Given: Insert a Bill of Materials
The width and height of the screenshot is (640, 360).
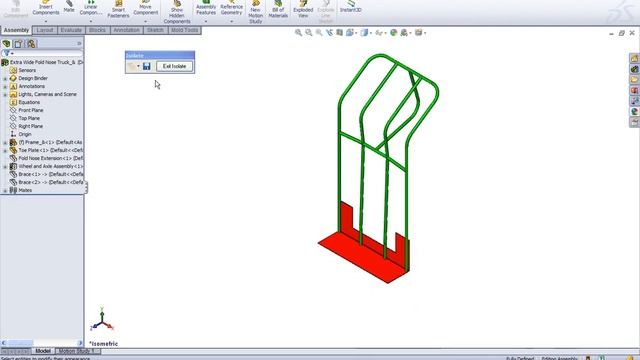Looking at the screenshot, I should pyautogui.click(x=278, y=10).
